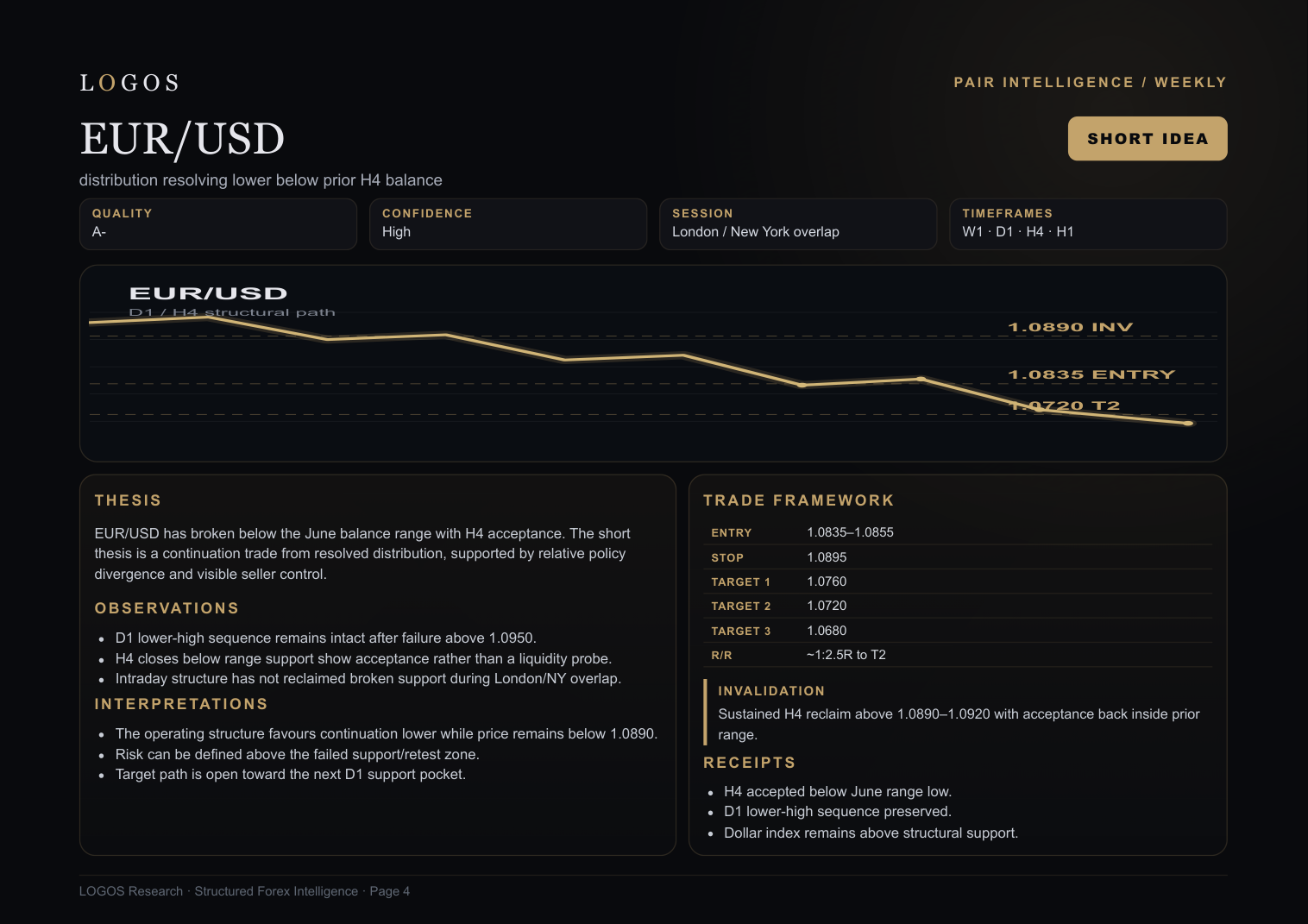
Task: Click the 1.0720 T2 chart level label
Action: click(x=1064, y=405)
